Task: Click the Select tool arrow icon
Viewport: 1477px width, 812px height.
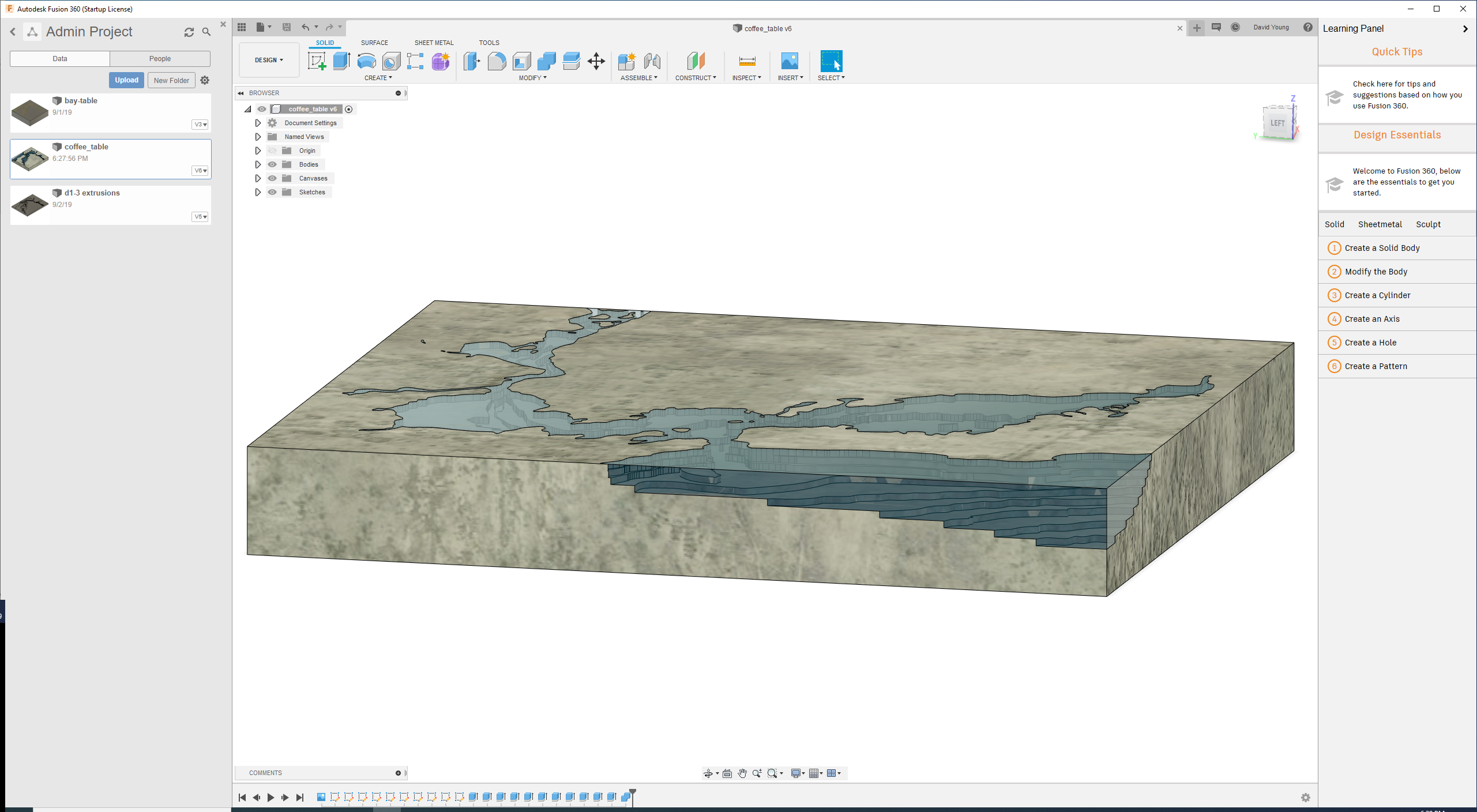Action: coord(832,61)
